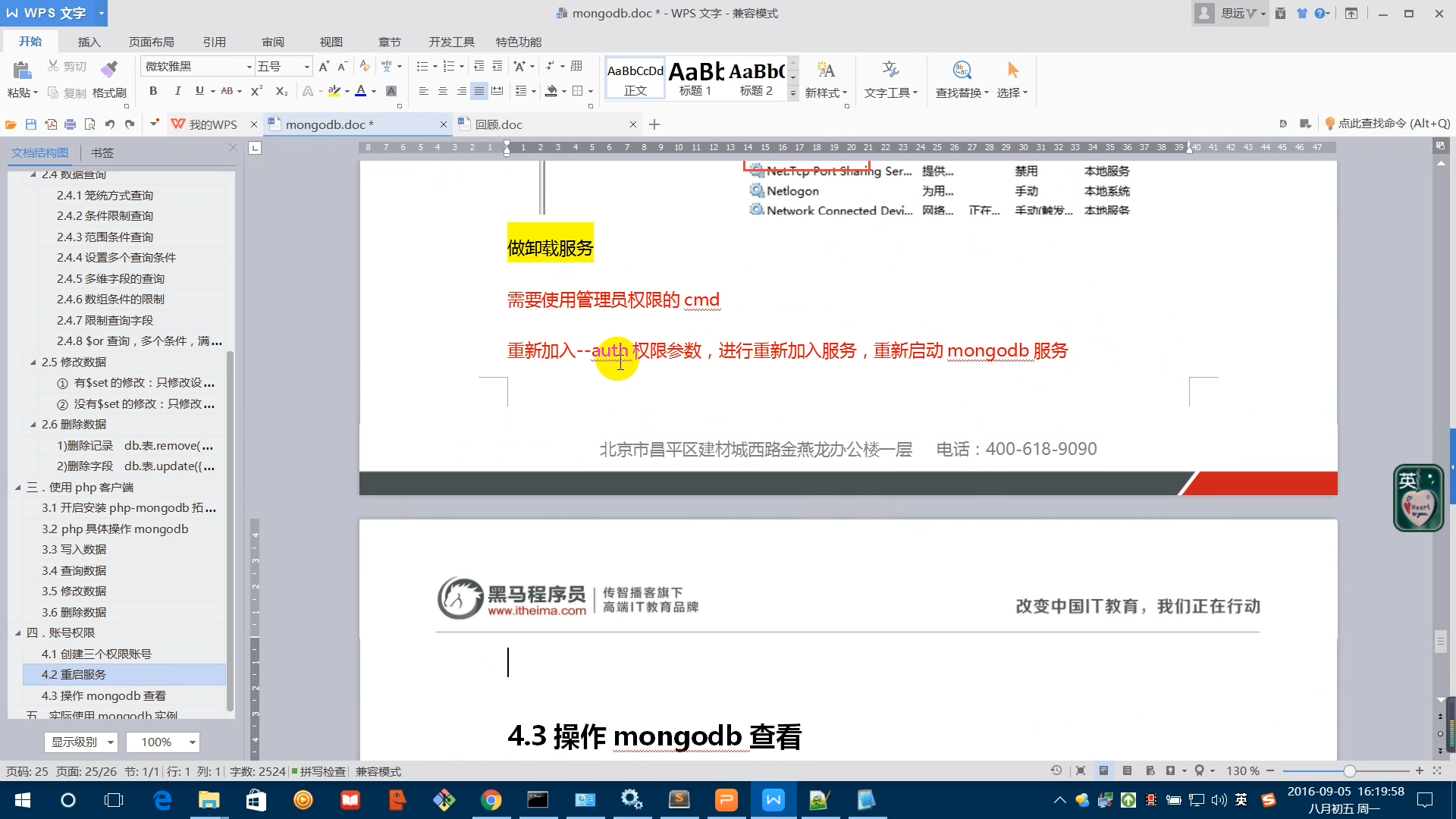1456x819 pixels.
Task: Open the 页面布局 ribbon tab
Action: 151,42
